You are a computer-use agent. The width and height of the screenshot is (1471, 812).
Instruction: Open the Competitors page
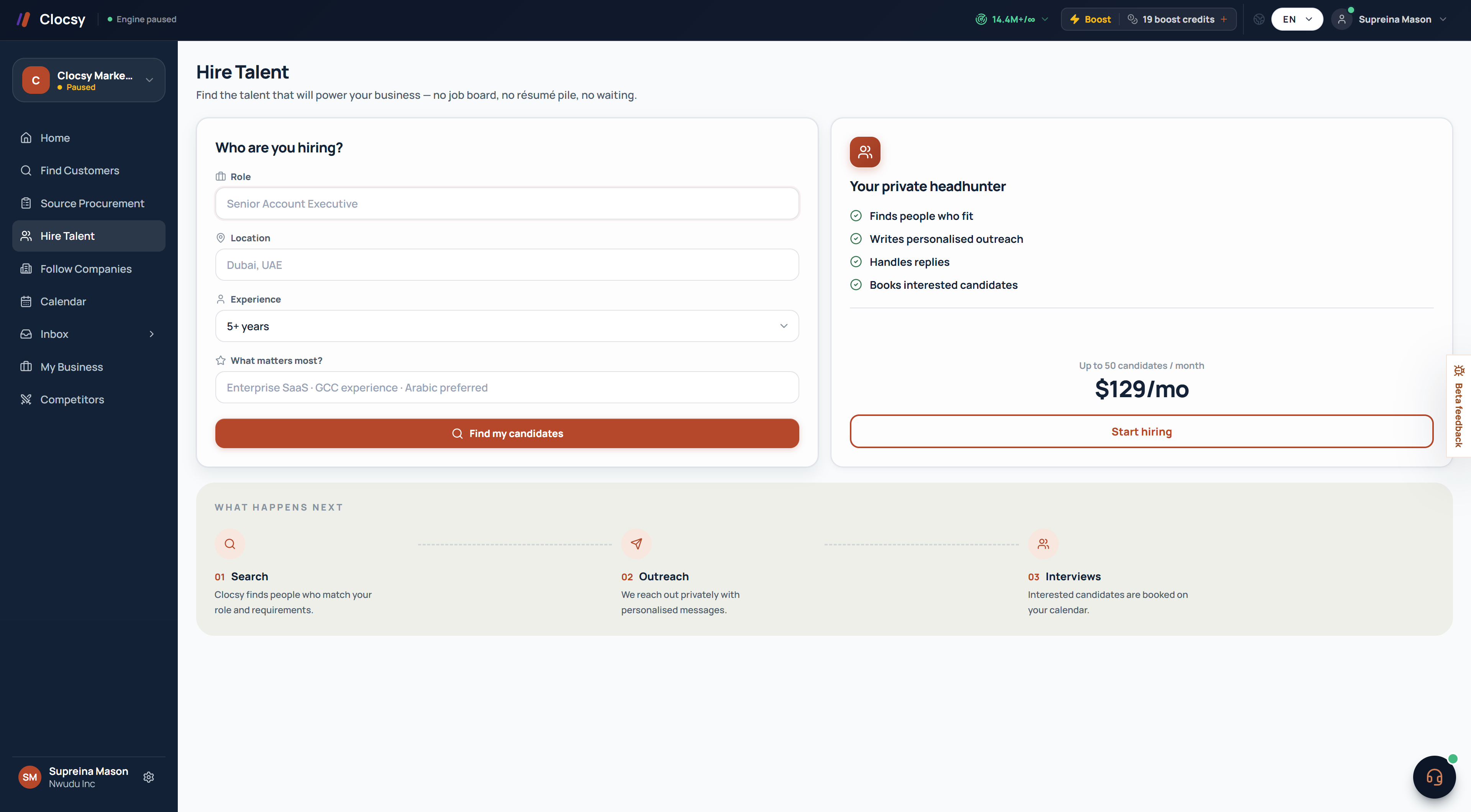coord(89,399)
